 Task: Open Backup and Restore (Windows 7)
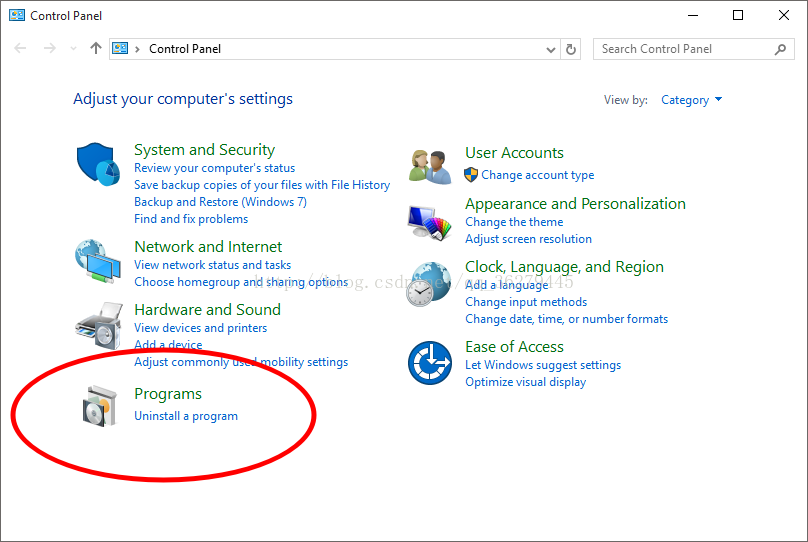[x=221, y=202]
